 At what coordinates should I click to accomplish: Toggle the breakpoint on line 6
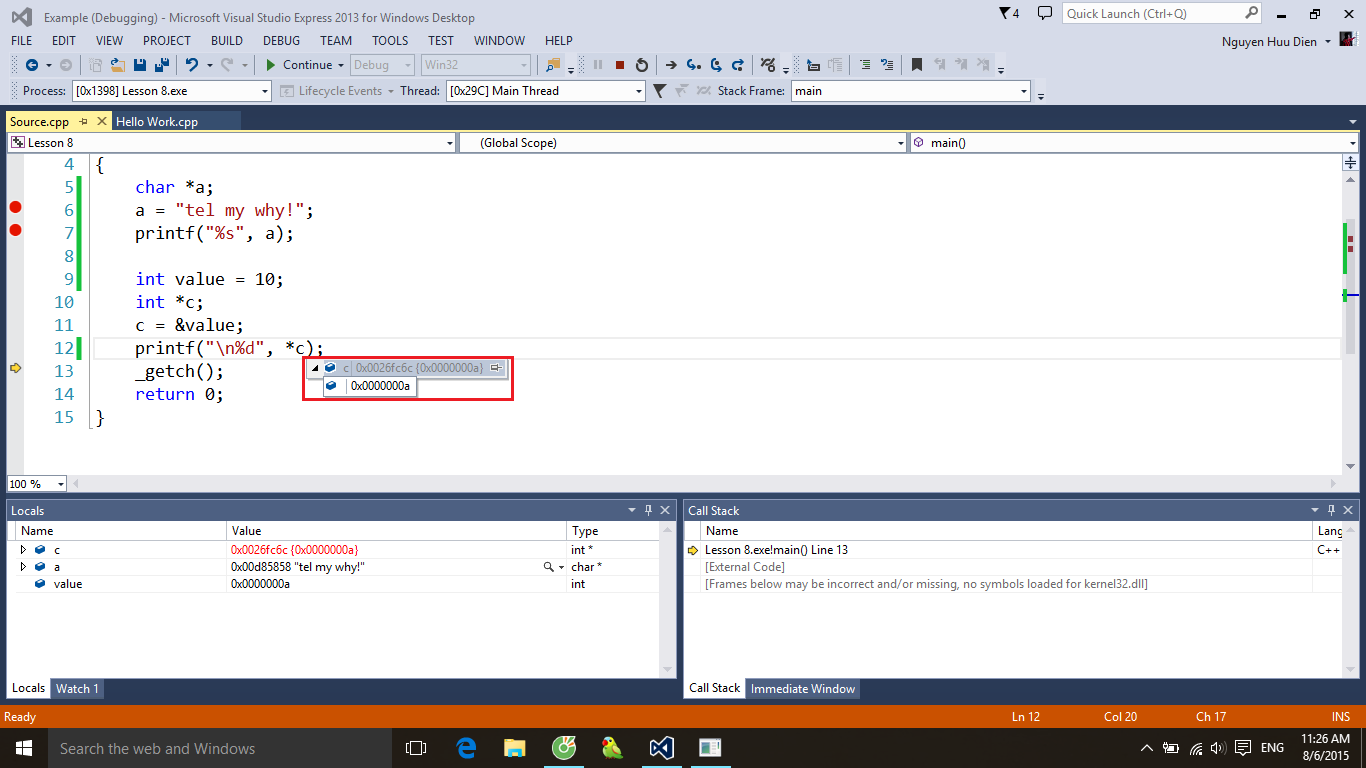[x=15, y=207]
